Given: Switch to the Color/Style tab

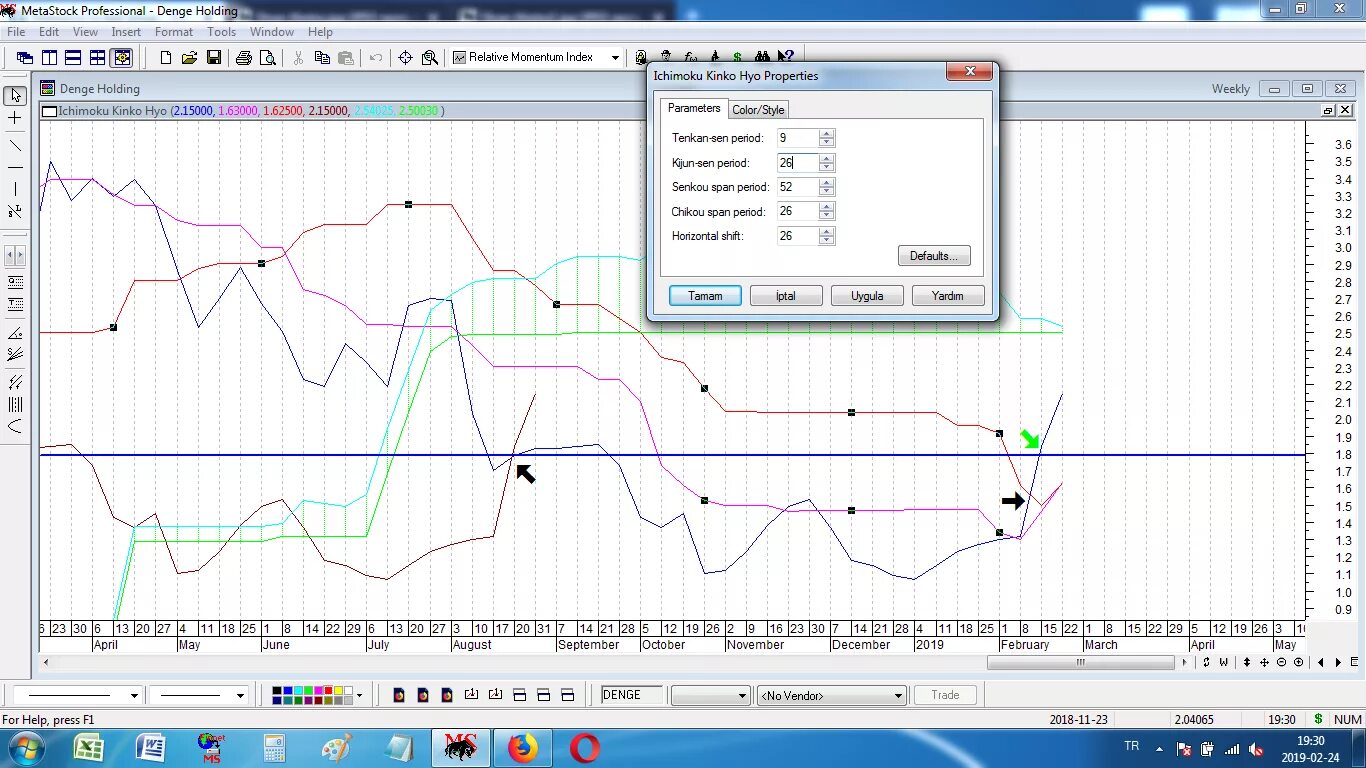Looking at the screenshot, I should [759, 110].
